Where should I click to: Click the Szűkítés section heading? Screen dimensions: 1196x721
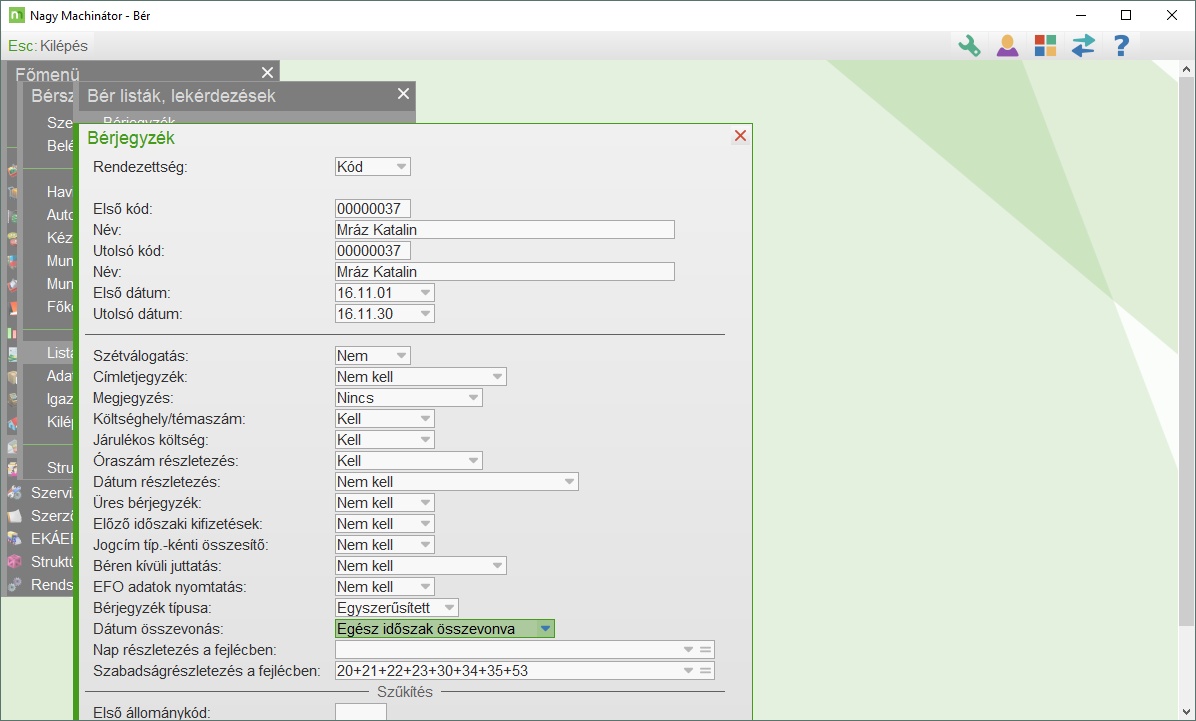click(405, 692)
